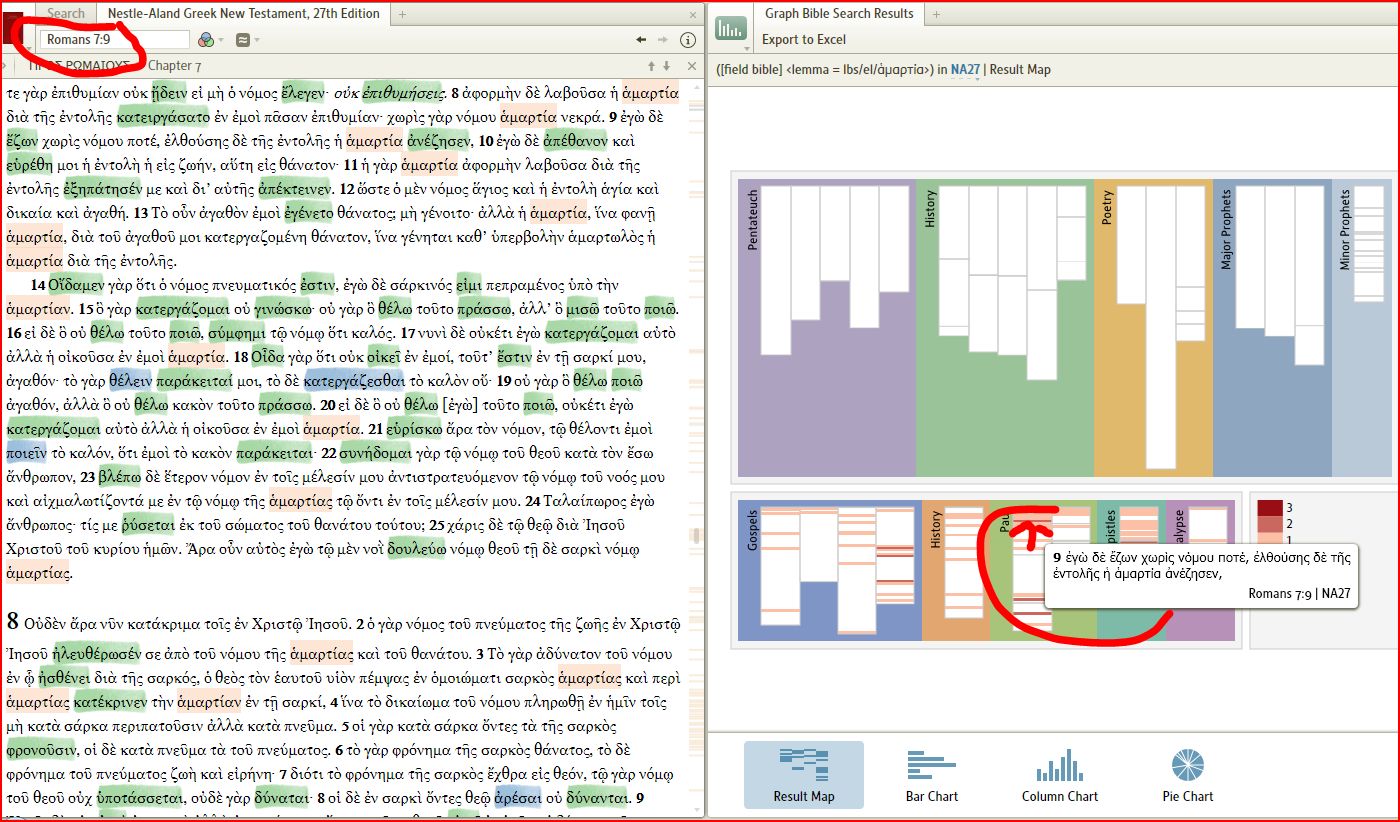Click the Minor Prophets section of the map
Screen dimensions: 1400x822
coord(1361,328)
